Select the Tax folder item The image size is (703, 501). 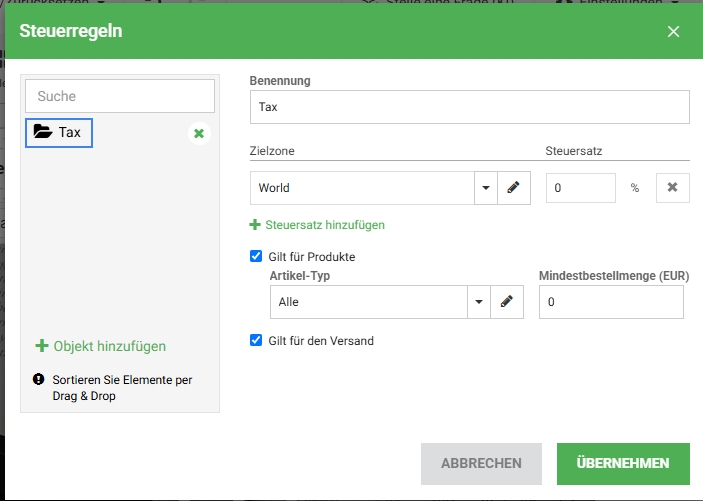59,132
